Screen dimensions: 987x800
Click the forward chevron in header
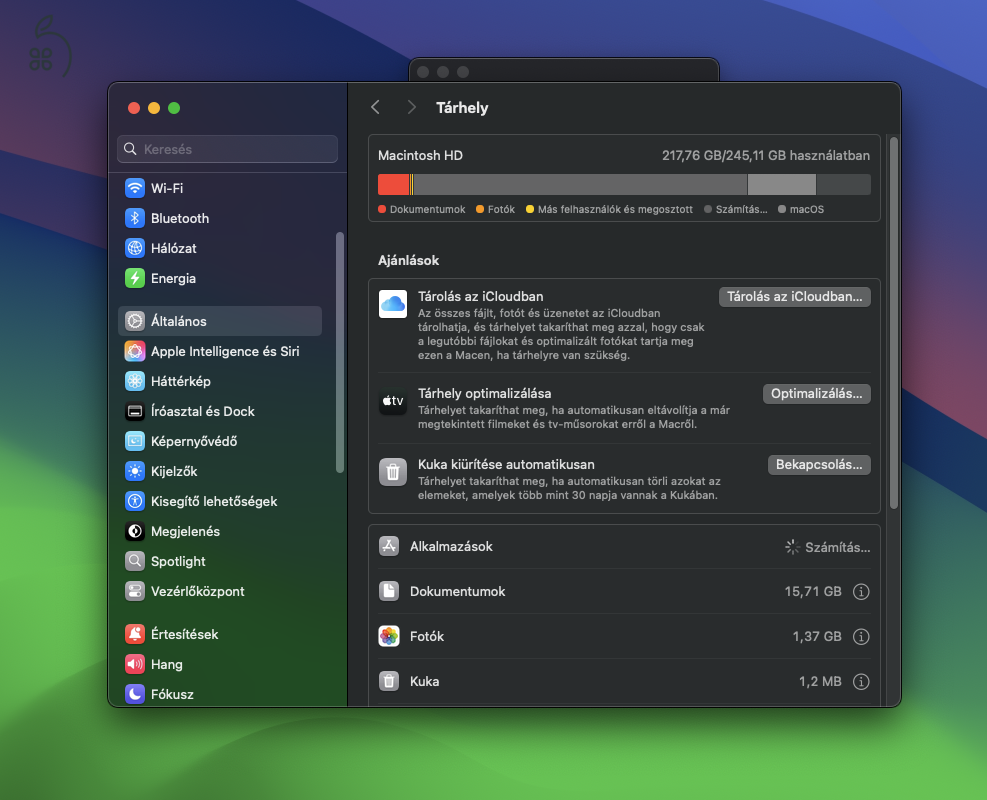pos(411,107)
